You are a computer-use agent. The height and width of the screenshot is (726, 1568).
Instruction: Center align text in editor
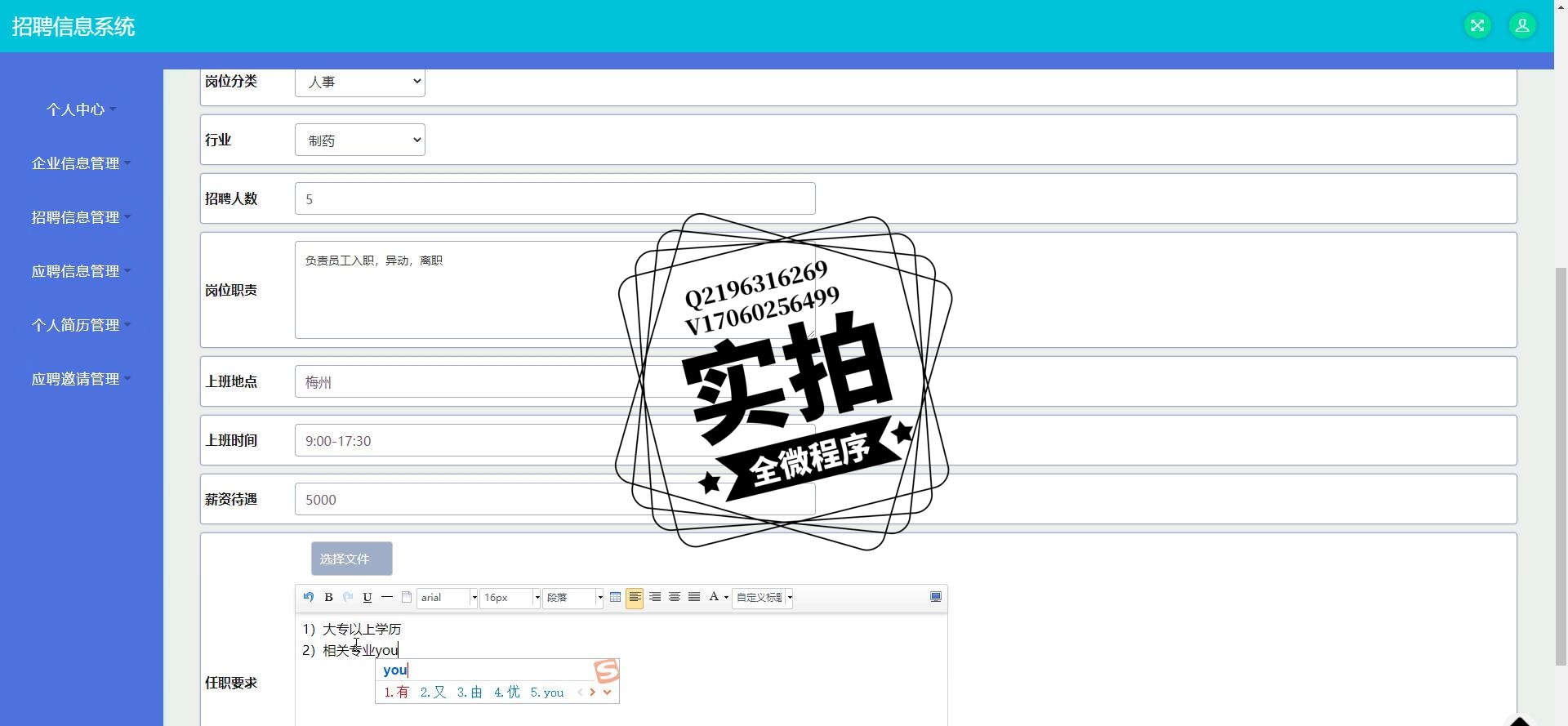[675, 597]
